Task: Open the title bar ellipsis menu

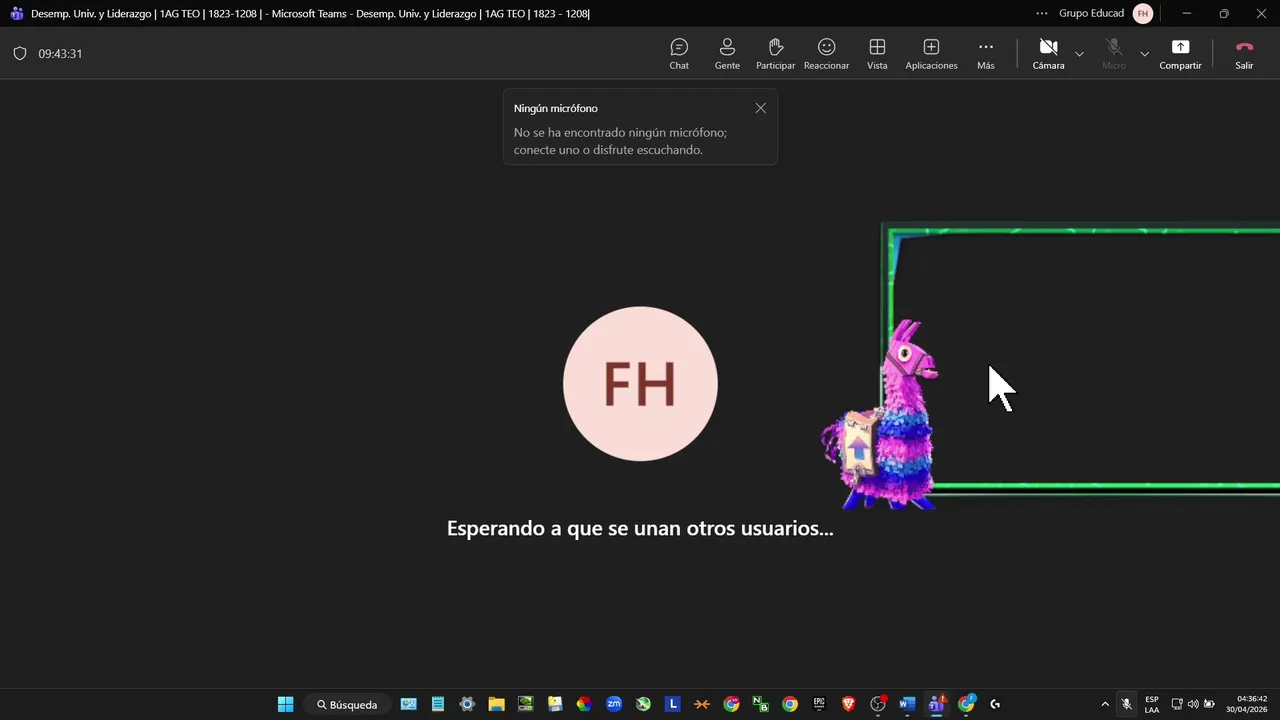Action: point(1042,13)
